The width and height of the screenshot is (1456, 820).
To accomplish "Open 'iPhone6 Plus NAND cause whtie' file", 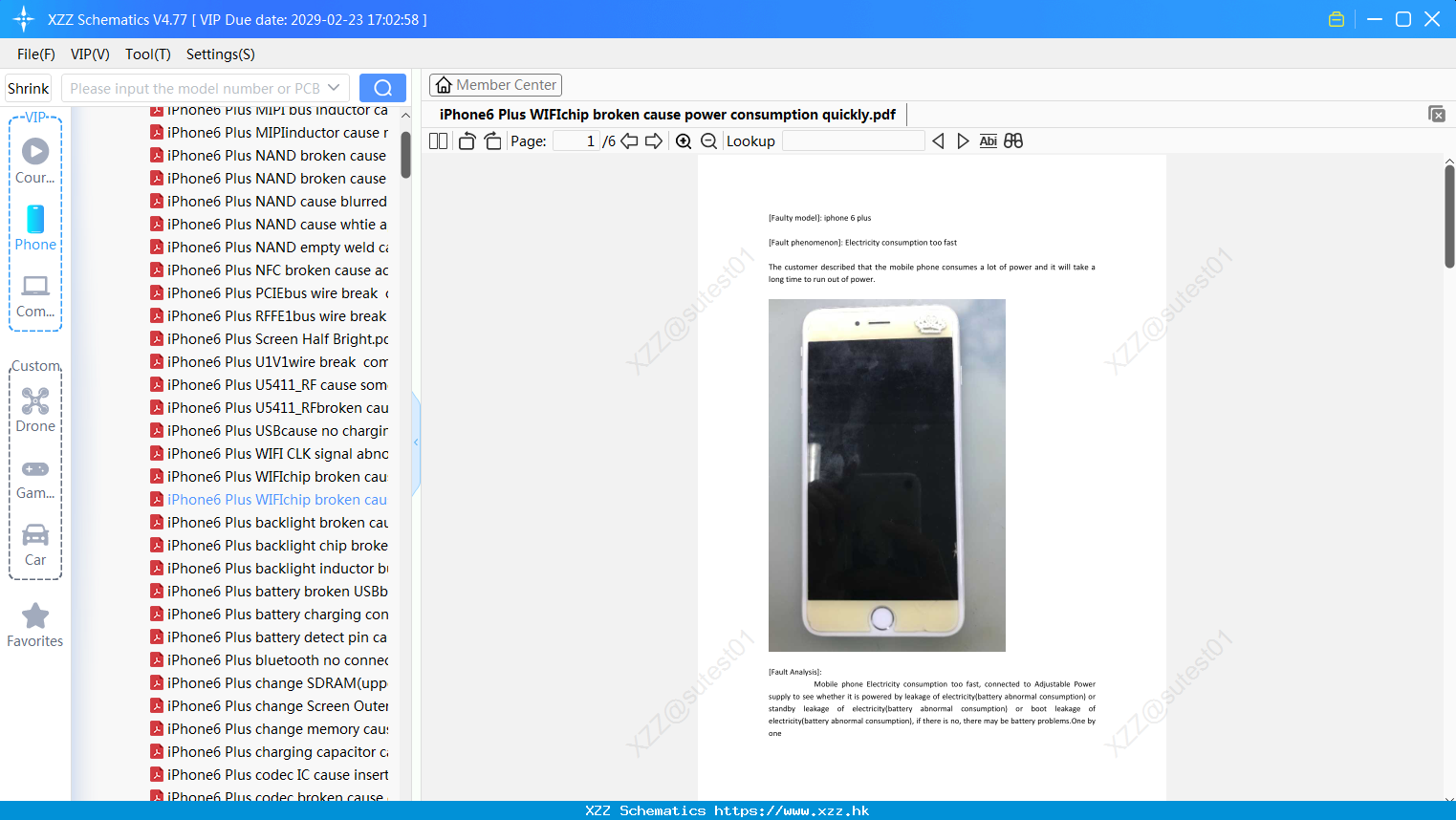I will 269,225.
